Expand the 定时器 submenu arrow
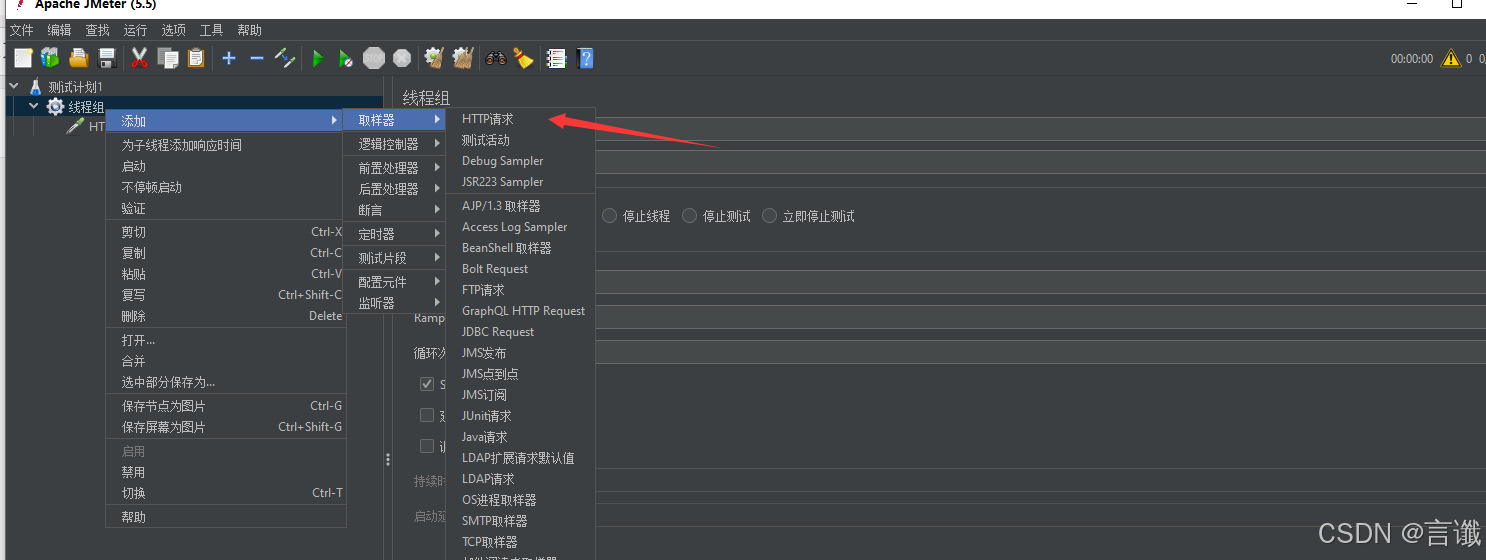 [x=437, y=234]
